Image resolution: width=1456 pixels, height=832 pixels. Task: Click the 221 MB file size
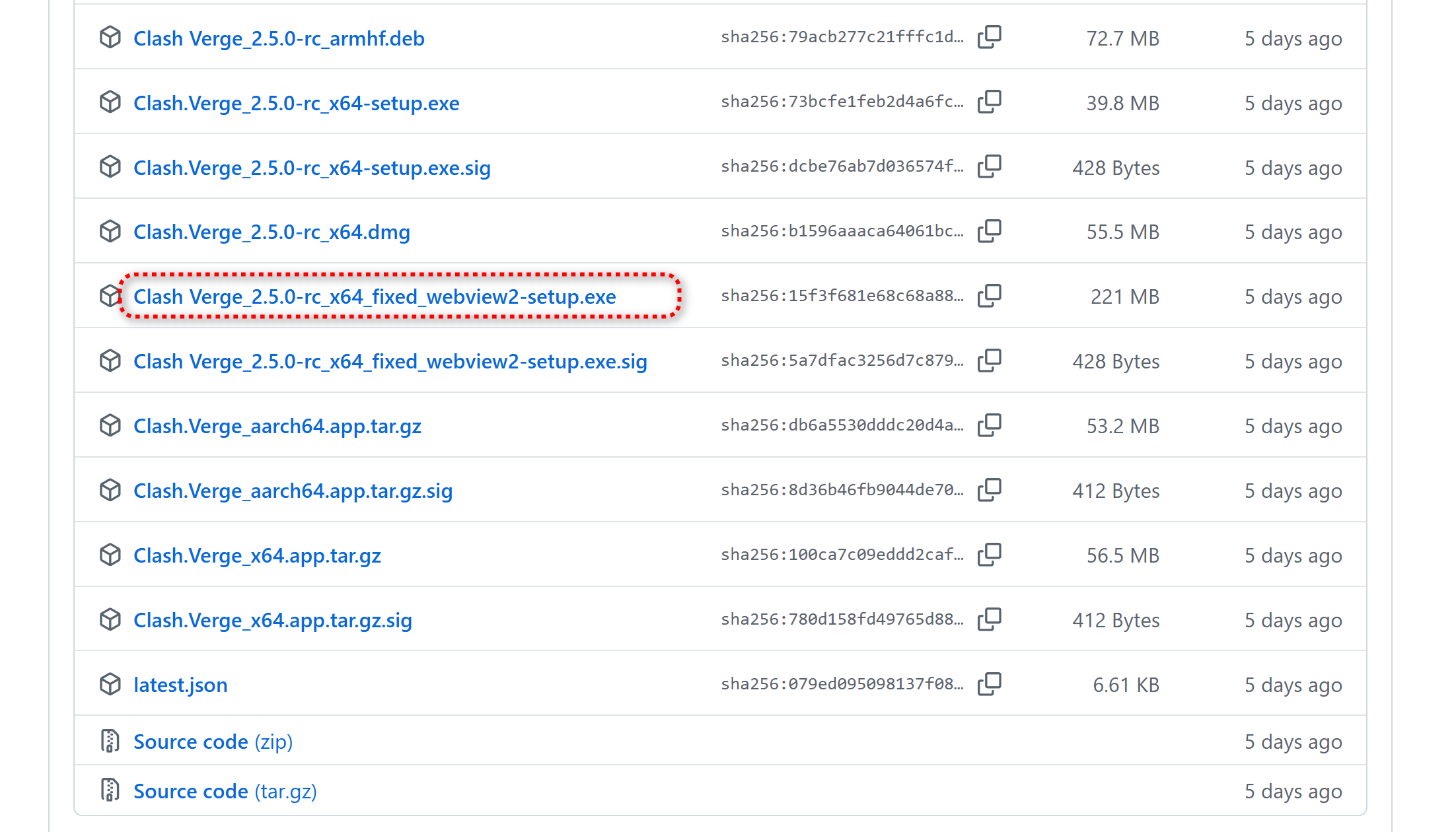[1125, 297]
